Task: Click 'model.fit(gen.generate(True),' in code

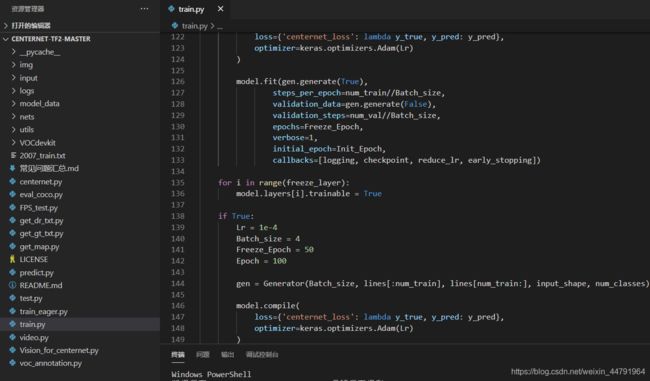Action: 302,82
